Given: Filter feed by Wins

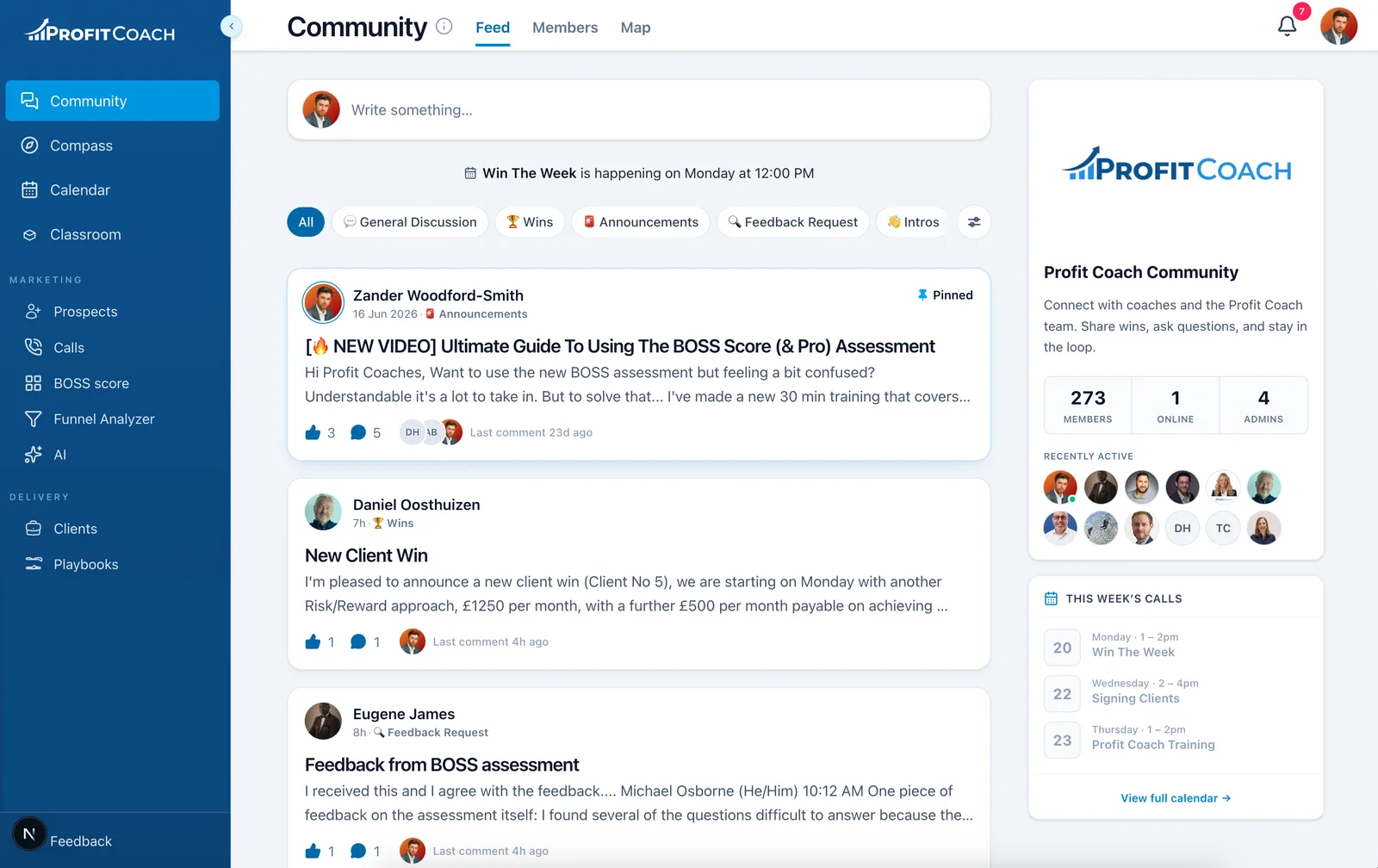Looking at the screenshot, I should (x=530, y=222).
